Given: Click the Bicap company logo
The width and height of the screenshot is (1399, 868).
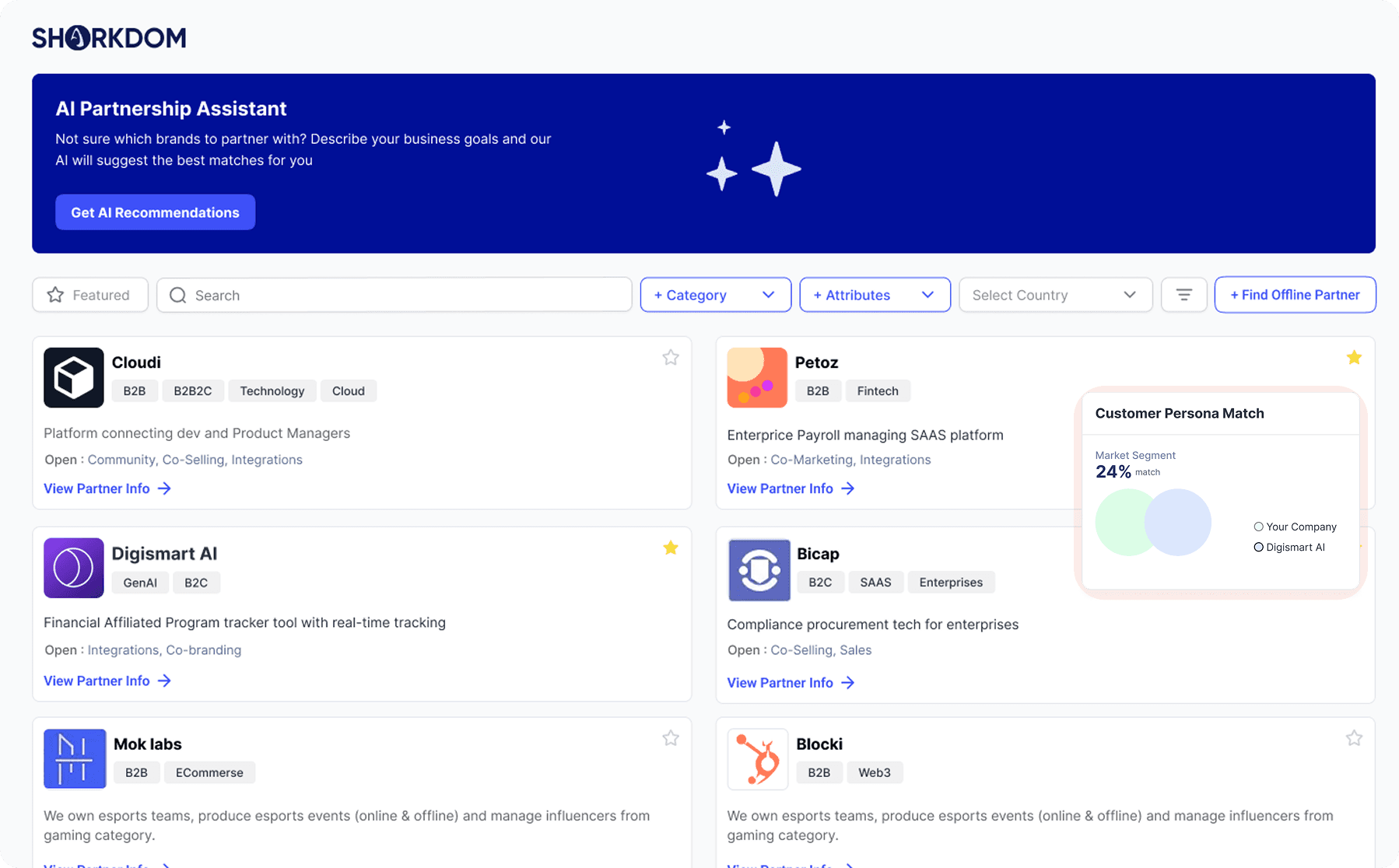Looking at the screenshot, I should [759, 569].
